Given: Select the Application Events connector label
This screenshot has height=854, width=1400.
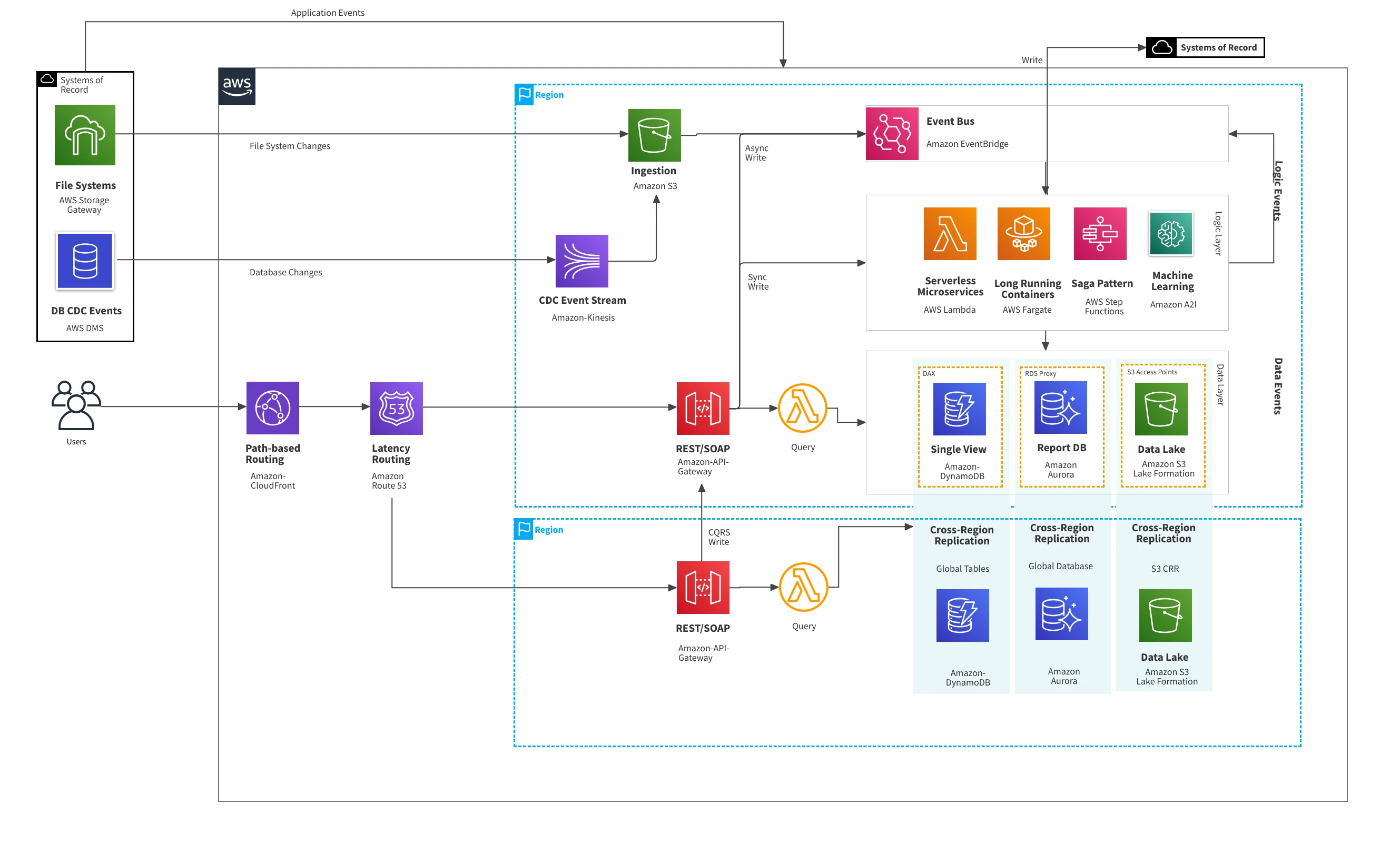Looking at the screenshot, I should coord(327,13).
